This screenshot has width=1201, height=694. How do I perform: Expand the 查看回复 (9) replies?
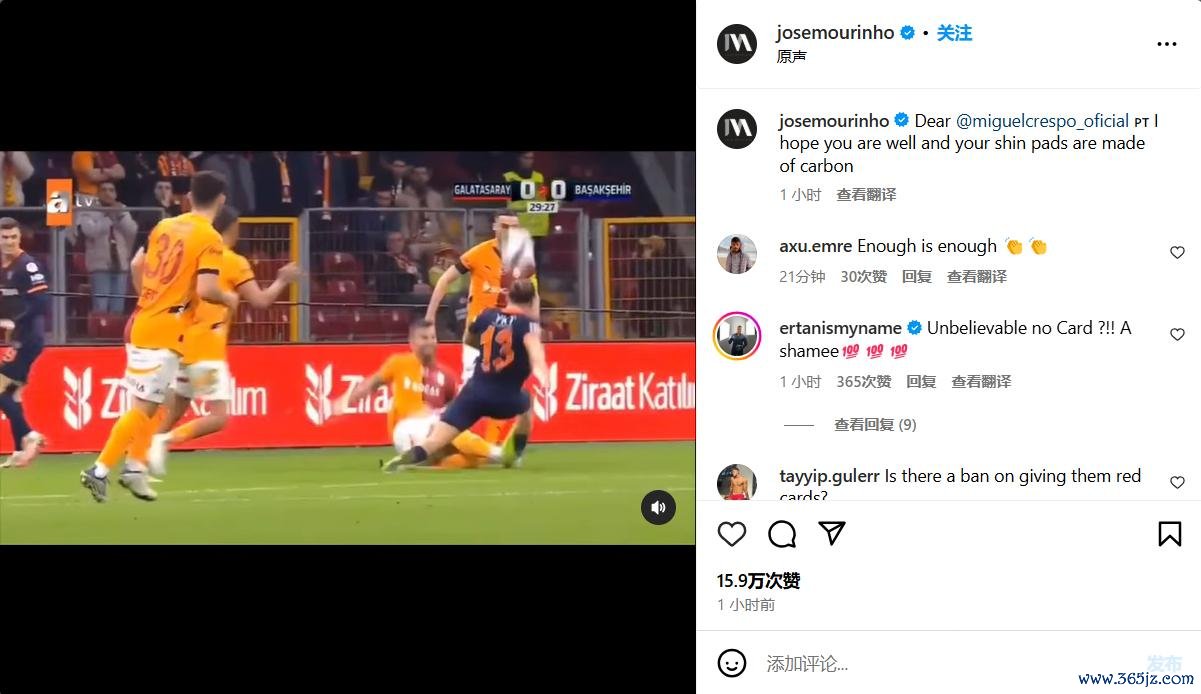pos(875,425)
